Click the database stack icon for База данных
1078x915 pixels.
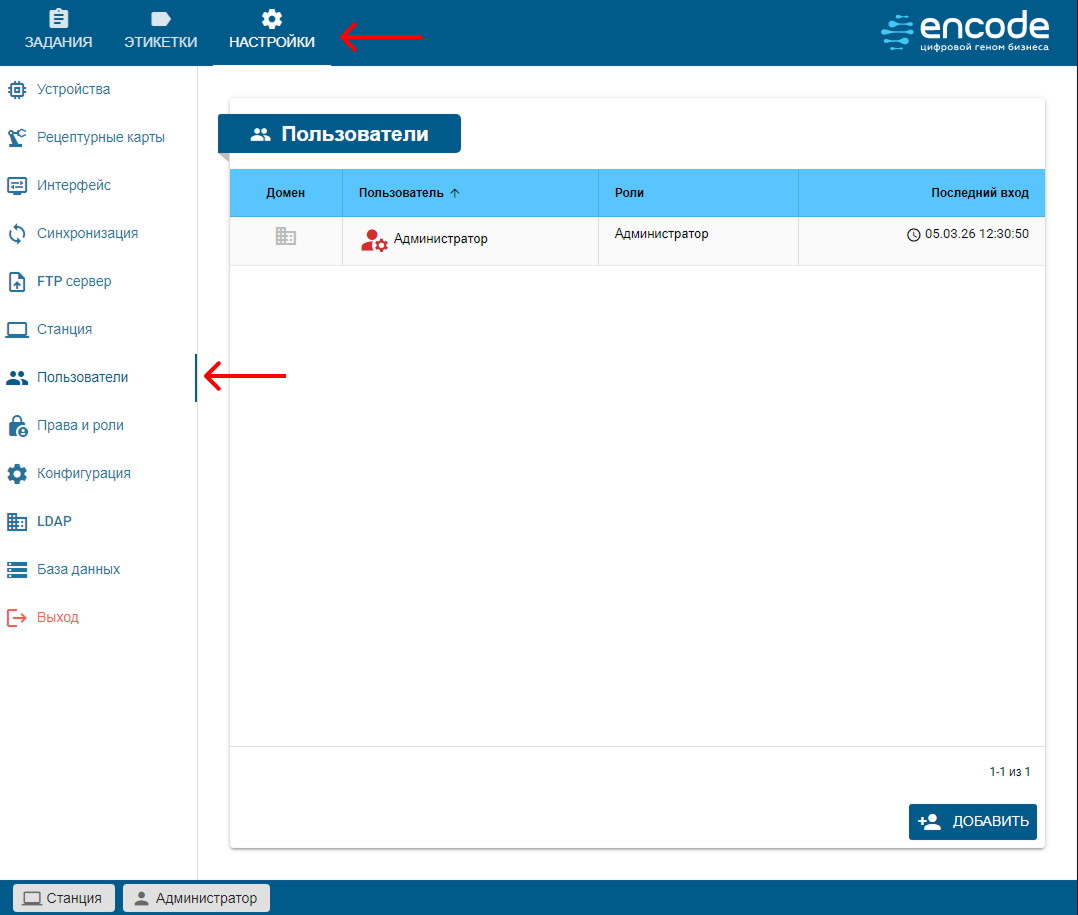point(17,570)
